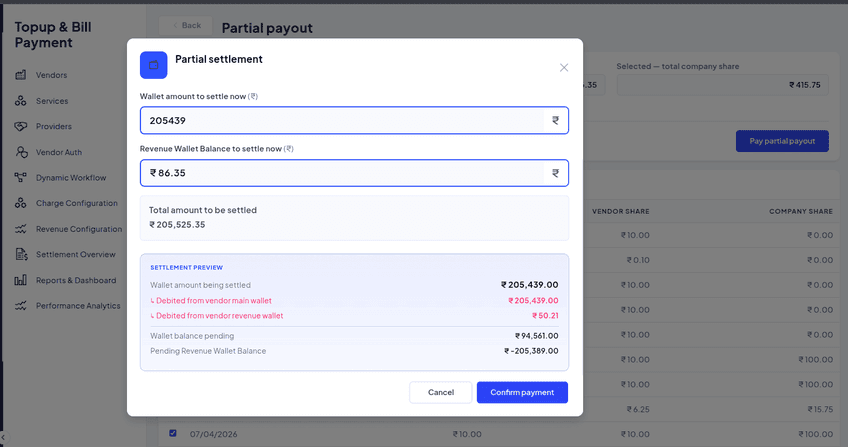This screenshot has height=447, width=848.
Task: Click the Dynamic Workflow icon
Action: pyautogui.click(x=21, y=177)
